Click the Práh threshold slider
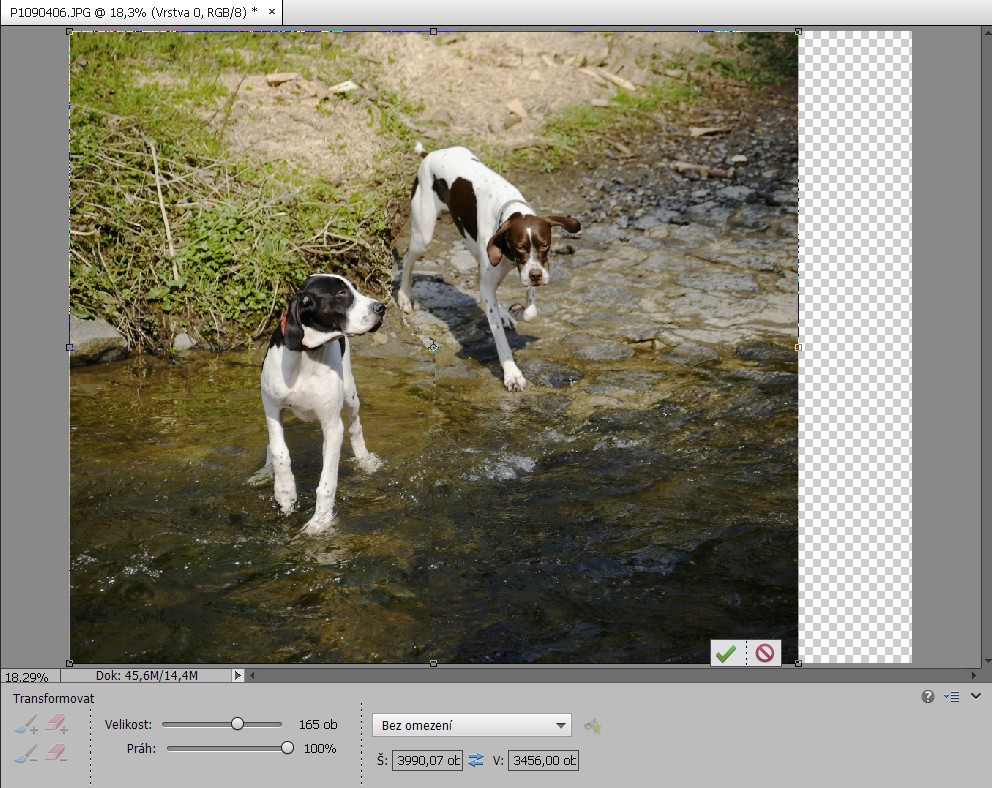The image size is (992, 788). coord(287,748)
